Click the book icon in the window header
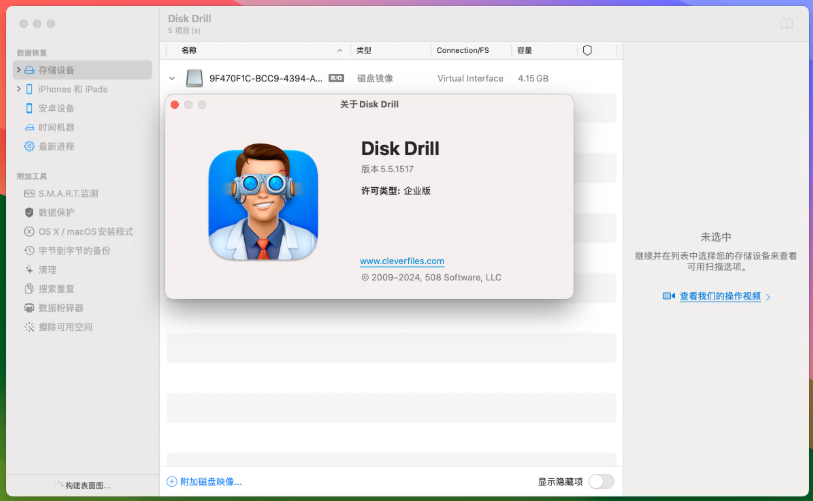 787,24
